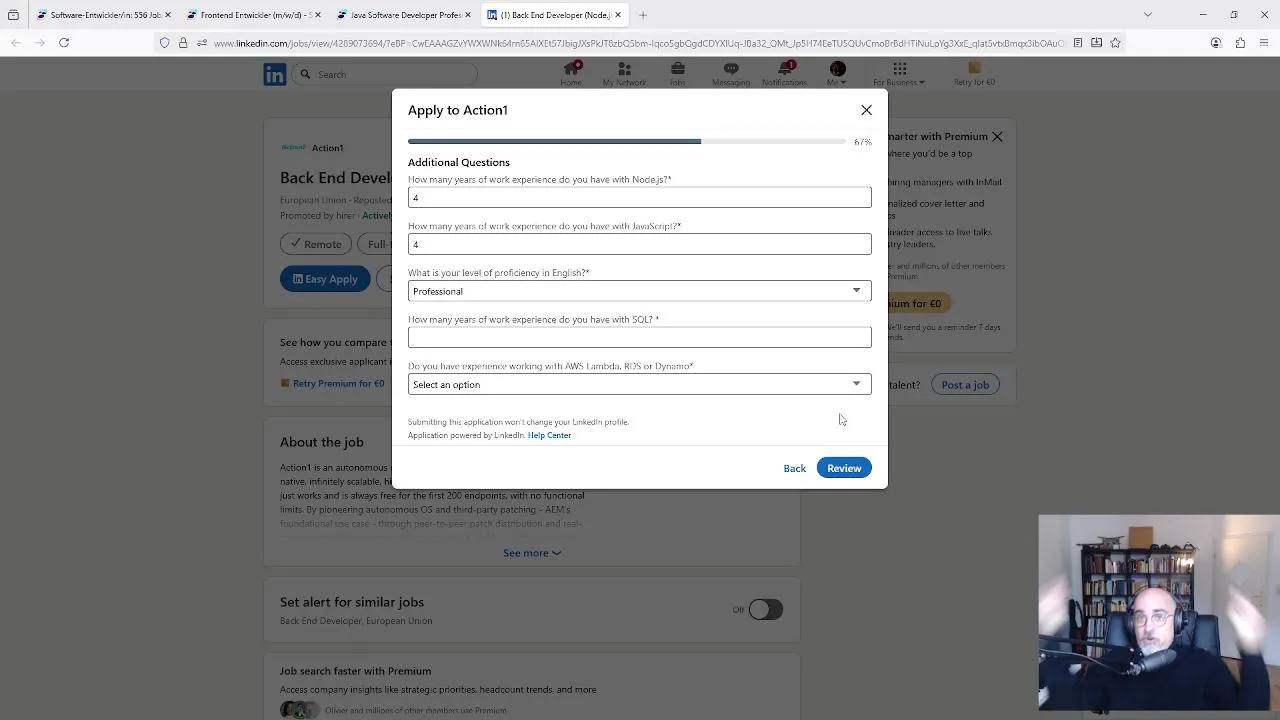The width and height of the screenshot is (1280, 720).
Task: Go forward in browser history
Action: pos(40,43)
